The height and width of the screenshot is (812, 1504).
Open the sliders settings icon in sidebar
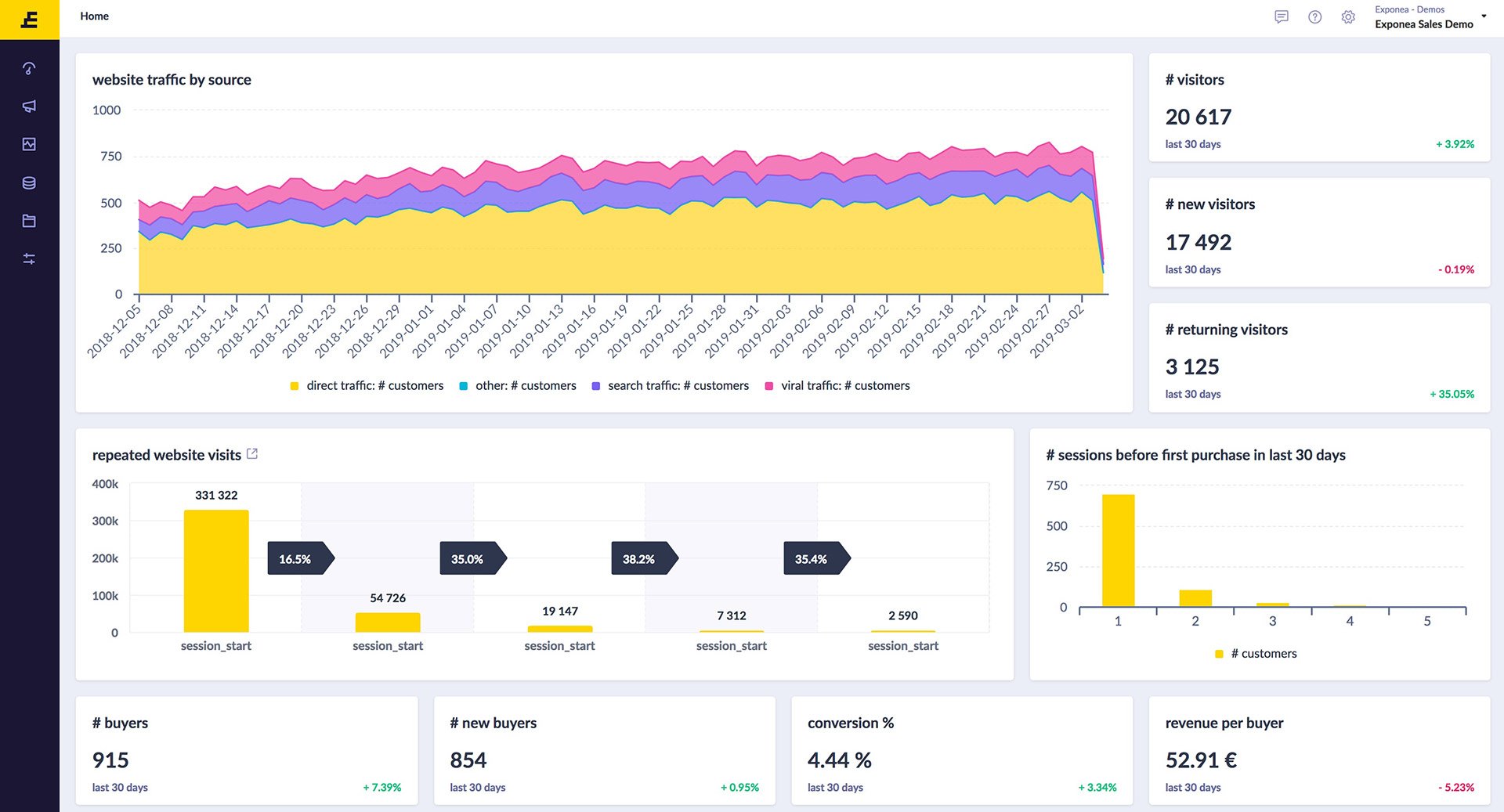(x=29, y=258)
